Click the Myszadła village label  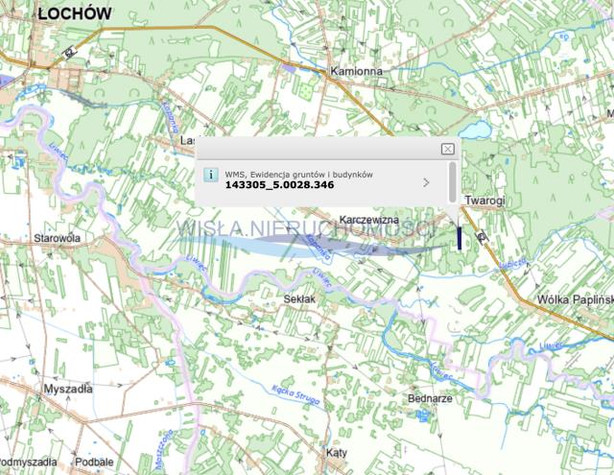(x=68, y=388)
